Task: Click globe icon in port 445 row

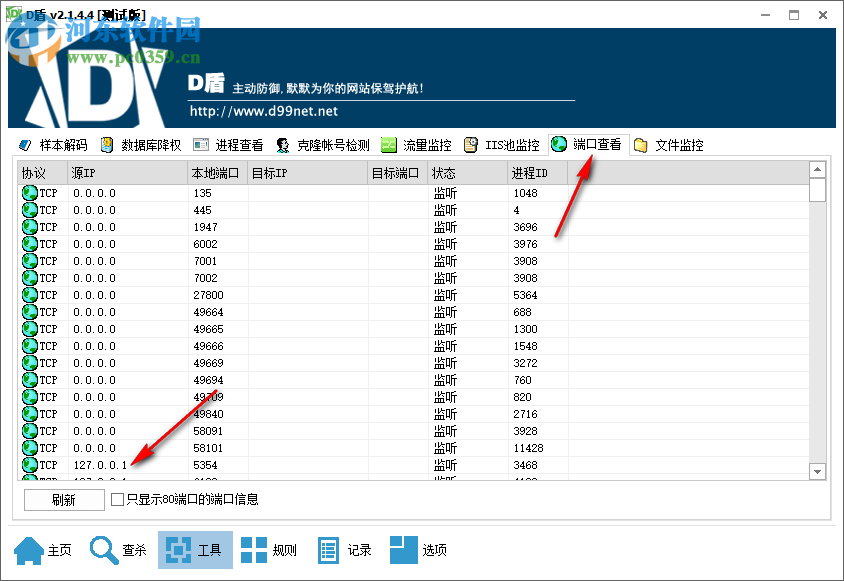Action: [30, 210]
